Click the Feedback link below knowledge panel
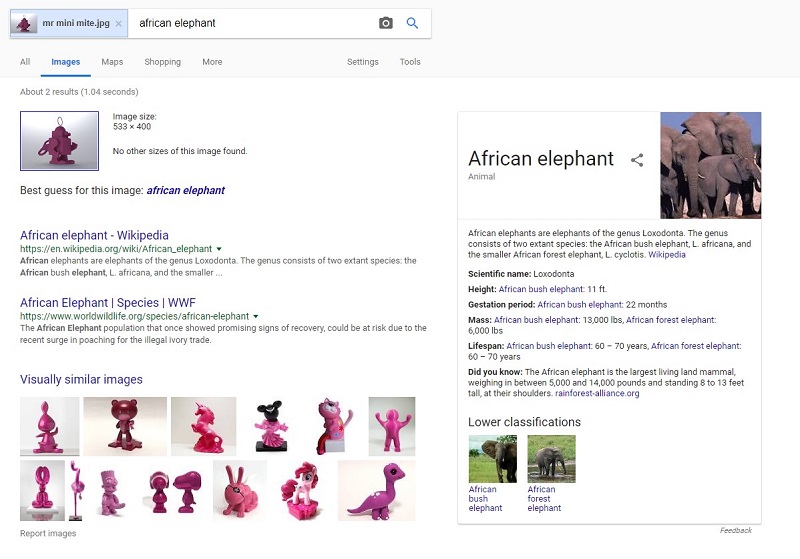 coord(735,530)
